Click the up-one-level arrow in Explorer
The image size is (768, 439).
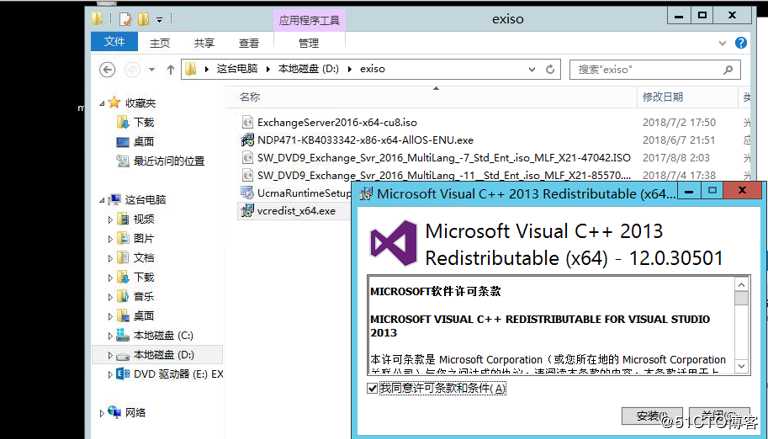(x=170, y=70)
